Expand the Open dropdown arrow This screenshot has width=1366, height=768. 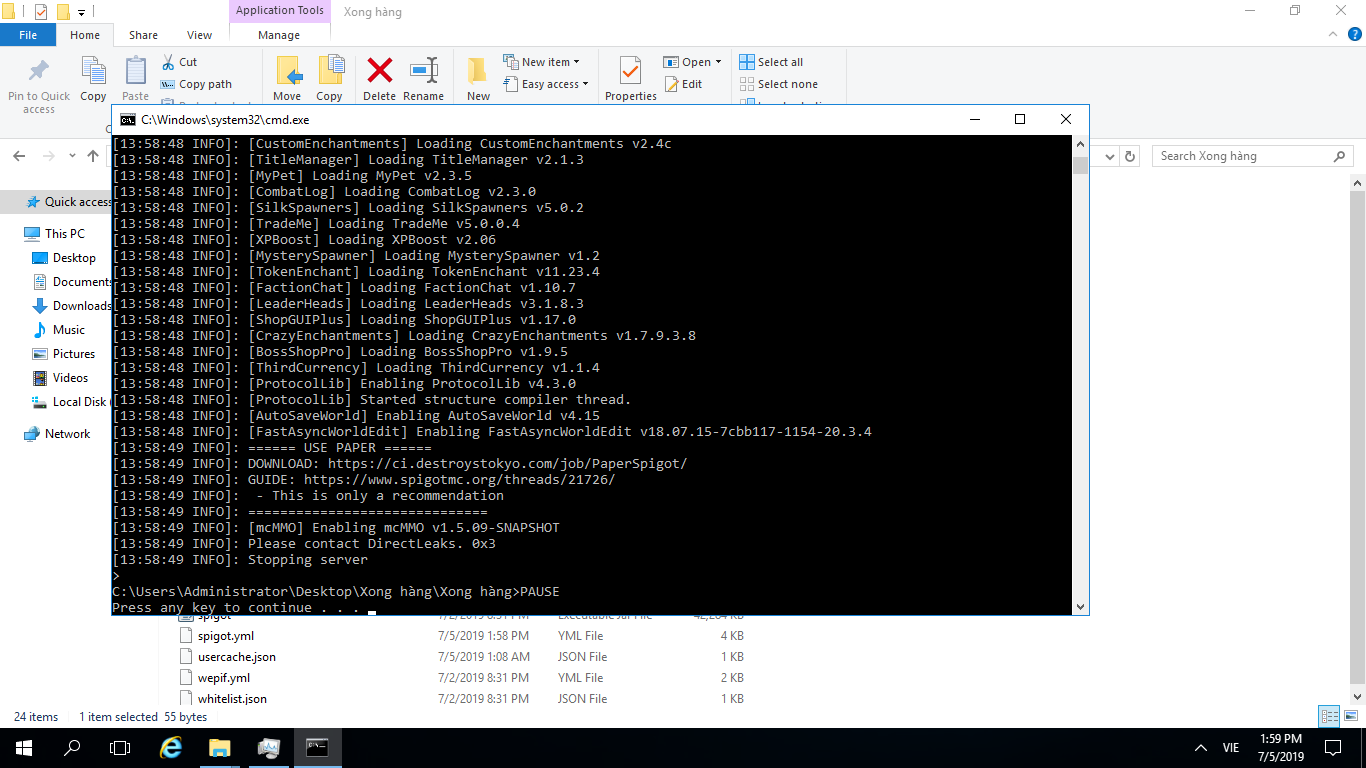(x=718, y=62)
